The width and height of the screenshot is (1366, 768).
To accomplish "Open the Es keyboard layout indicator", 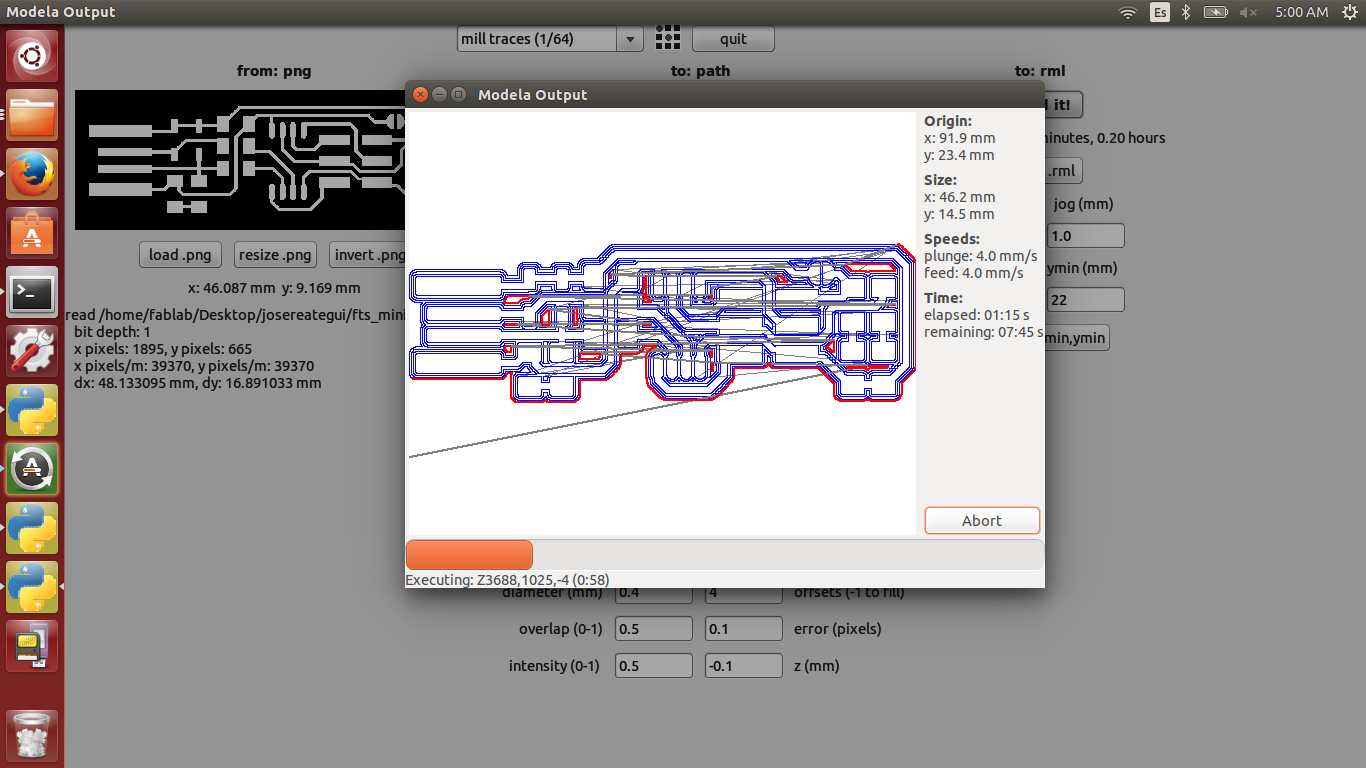I will coord(1160,12).
